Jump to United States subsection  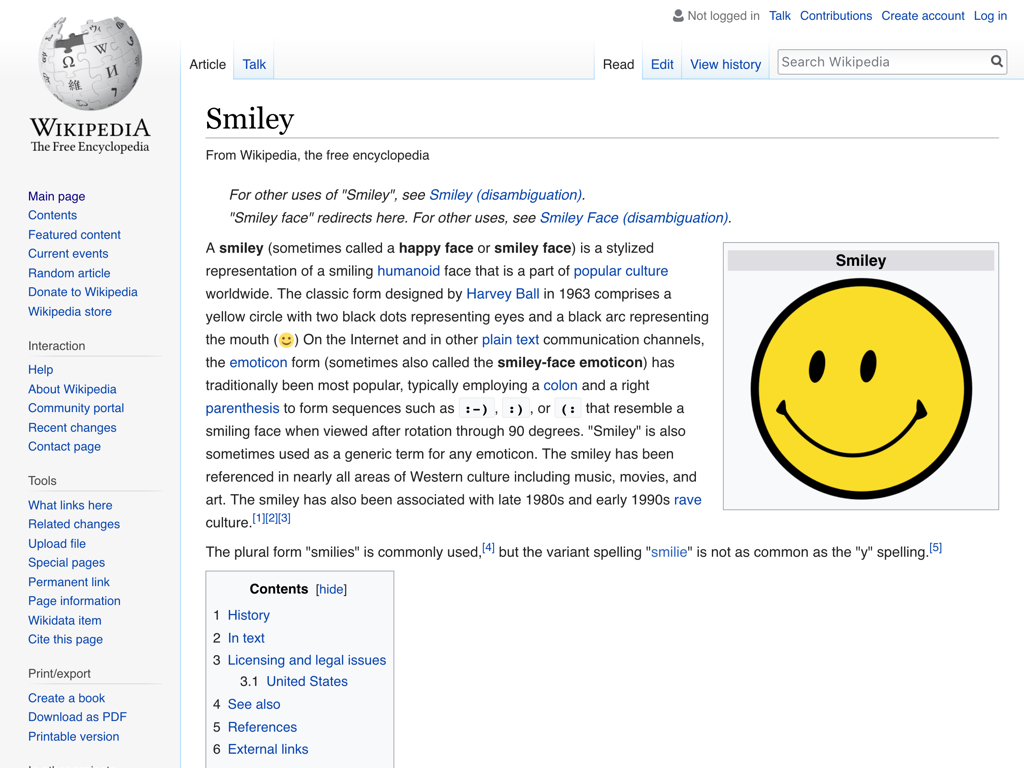pos(307,681)
